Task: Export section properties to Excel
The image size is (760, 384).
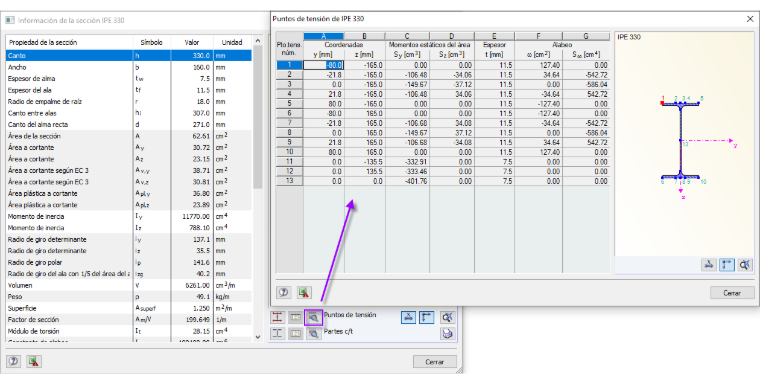Action: coord(34,361)
